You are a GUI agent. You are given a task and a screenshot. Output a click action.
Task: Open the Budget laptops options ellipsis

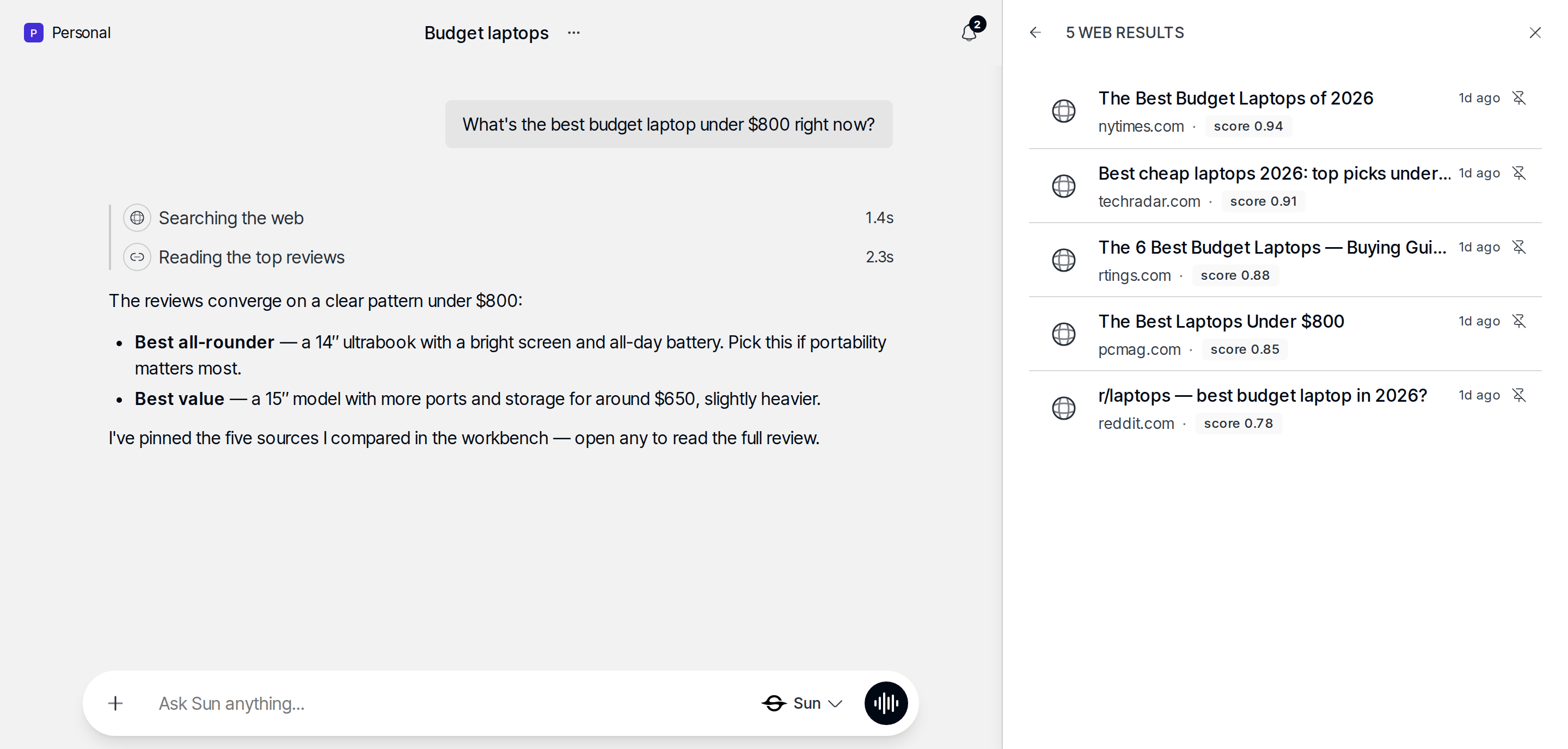coord(573,33)
